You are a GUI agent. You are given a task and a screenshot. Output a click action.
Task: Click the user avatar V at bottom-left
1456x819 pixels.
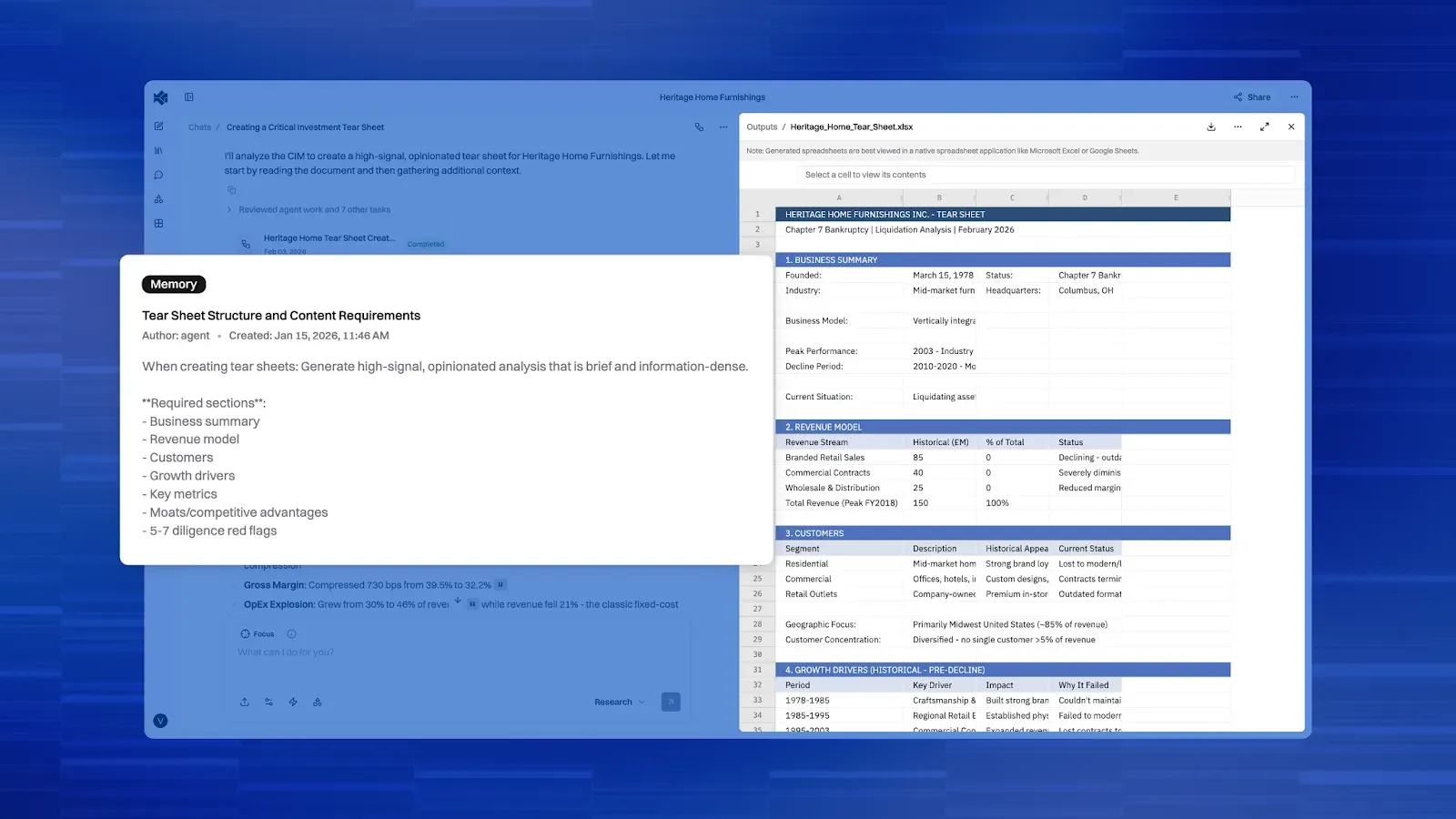click(x=160, y=721)
